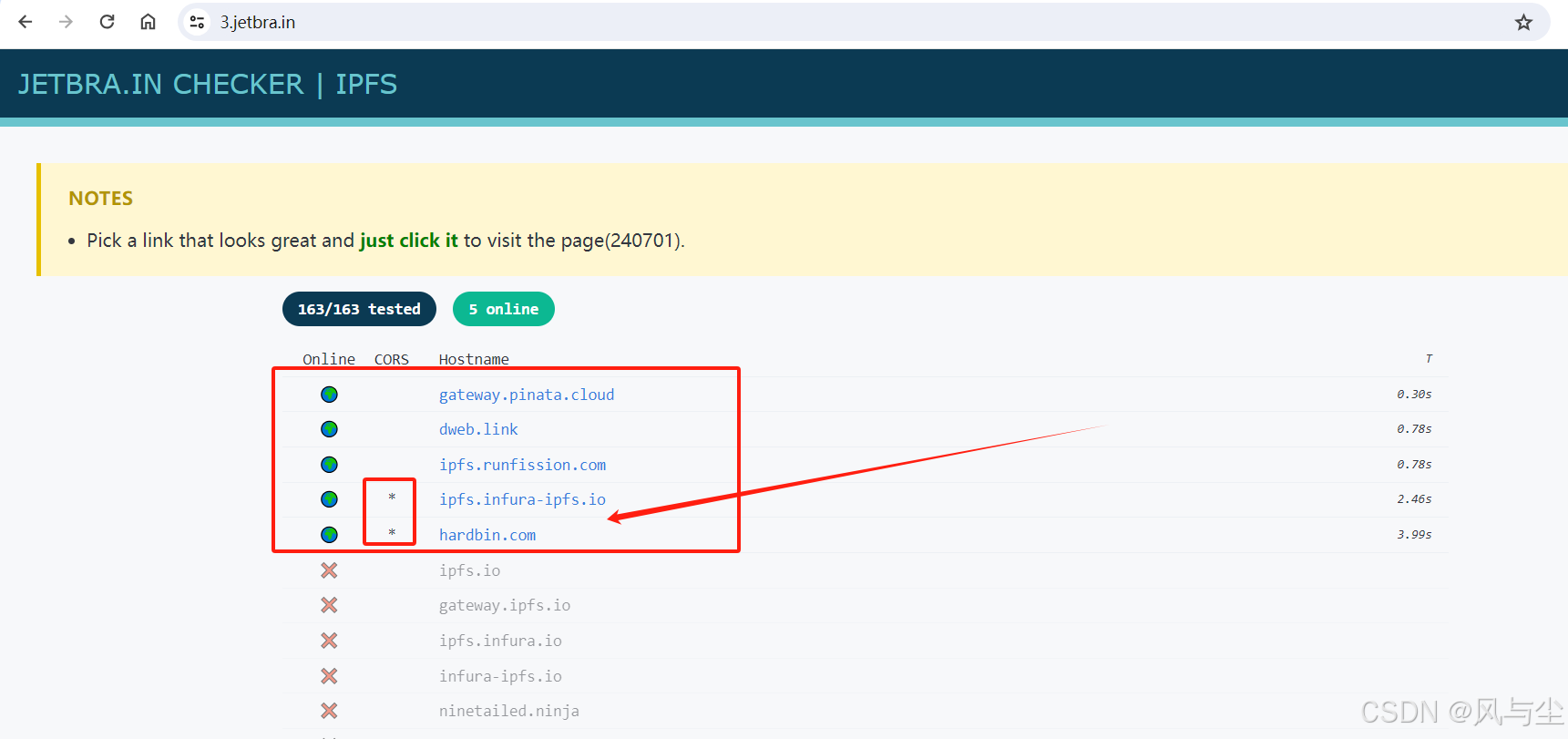Screen dimensions: 1568x739
Task: Click the T time column header
Action: [1429, 359]
